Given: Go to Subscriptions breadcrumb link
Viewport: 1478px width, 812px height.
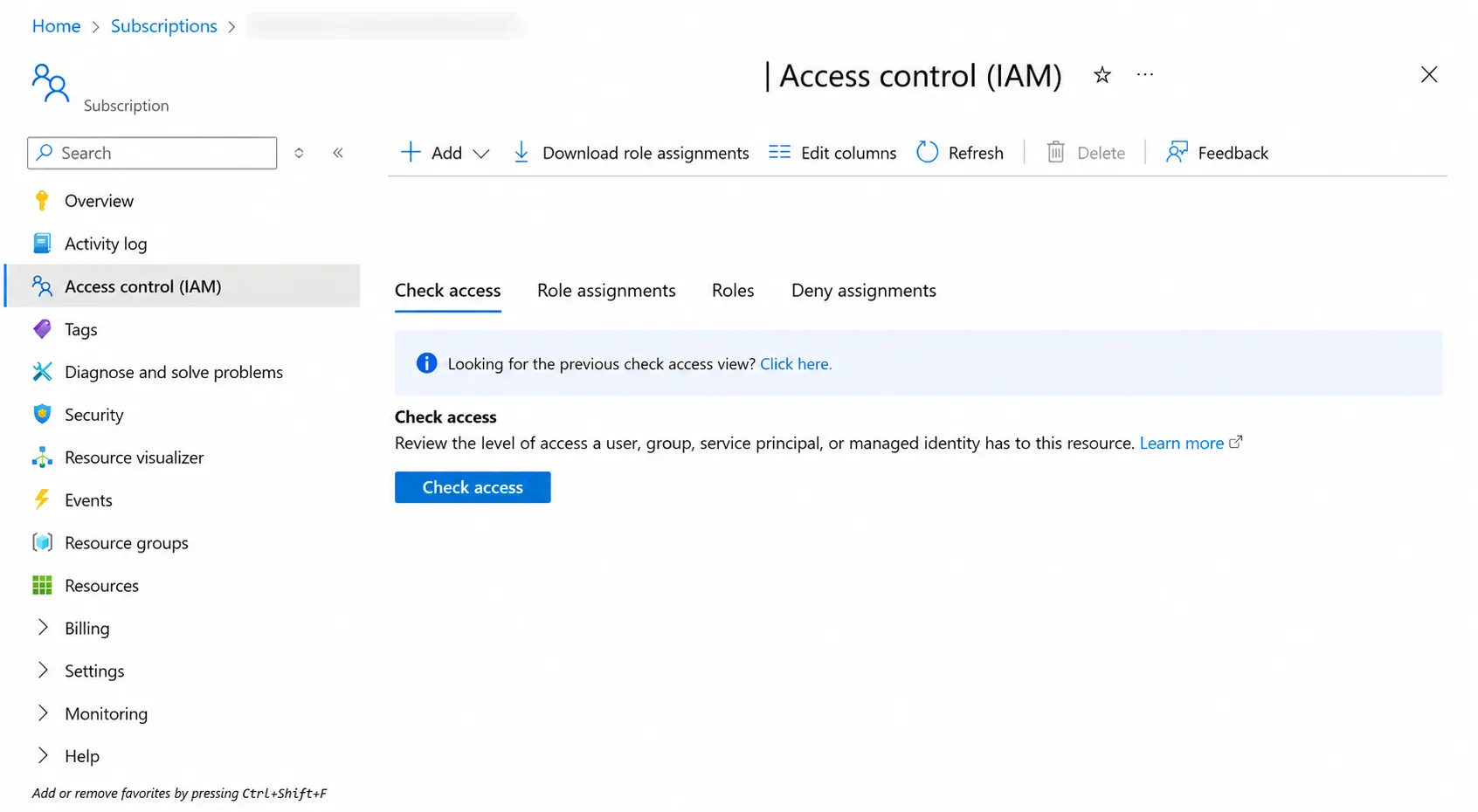Looking at the screenshot, I should tap(164, 26).
